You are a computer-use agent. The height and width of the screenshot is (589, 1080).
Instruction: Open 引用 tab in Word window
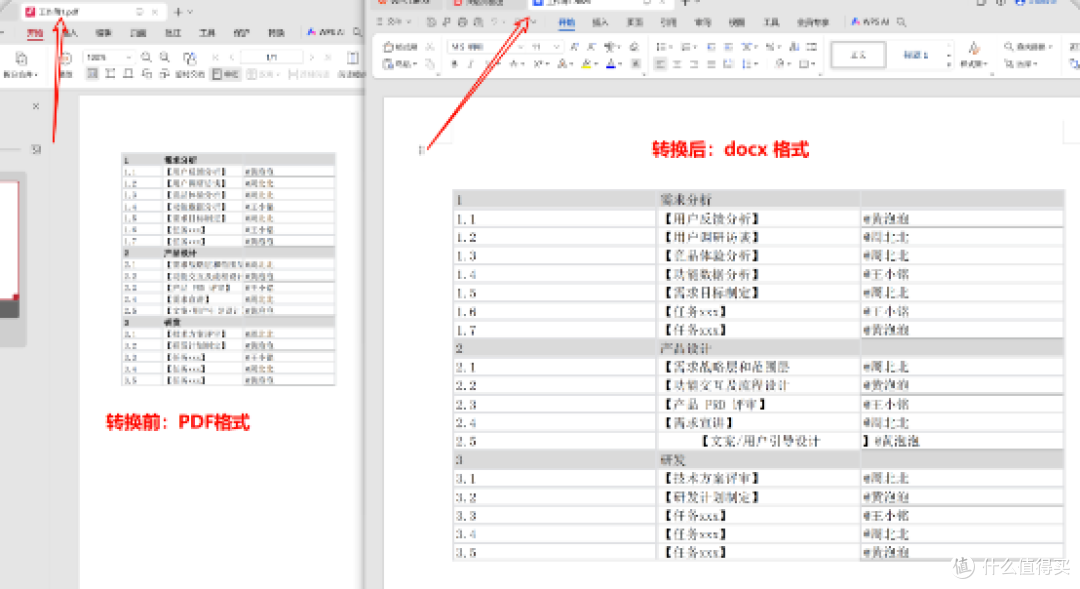[668, 22]
